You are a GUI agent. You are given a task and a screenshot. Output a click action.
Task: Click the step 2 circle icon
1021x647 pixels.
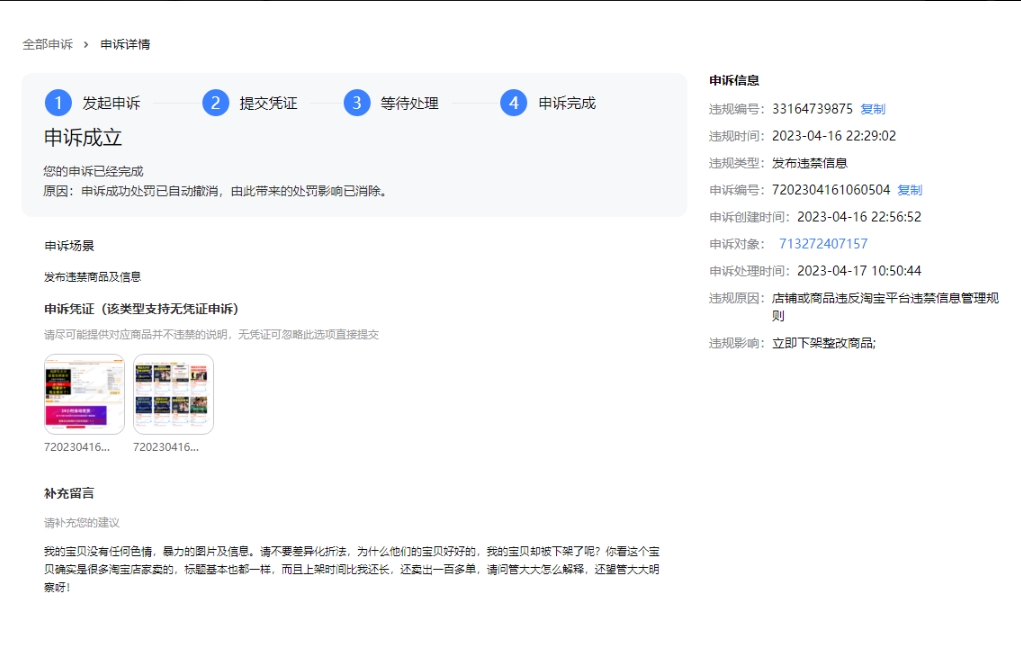(x=215, y=103)
